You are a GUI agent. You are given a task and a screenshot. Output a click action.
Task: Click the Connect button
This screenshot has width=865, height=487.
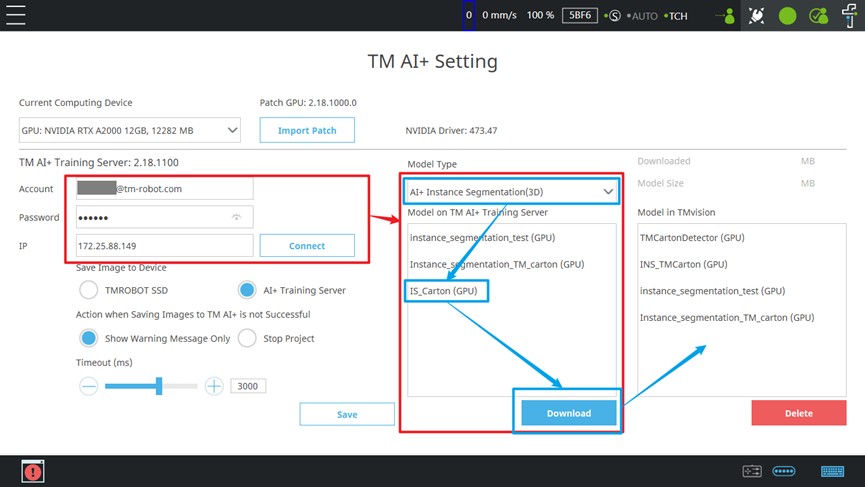[x=307, y=245]
